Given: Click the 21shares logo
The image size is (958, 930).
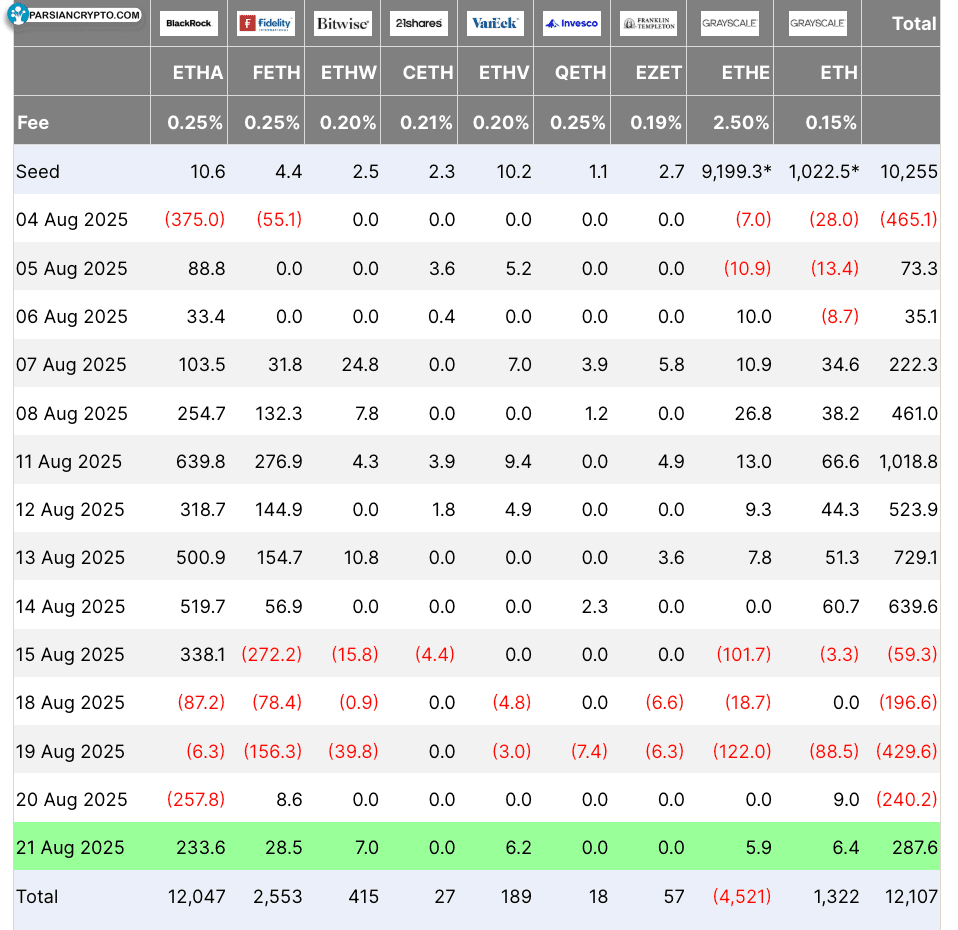Looking at the screenshot, I should 419,23.
